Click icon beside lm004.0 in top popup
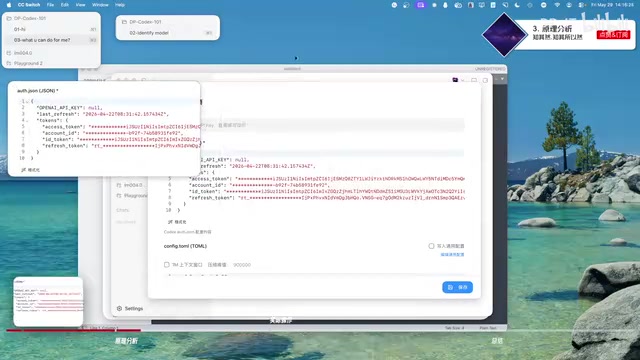 [x=9, y=53]
